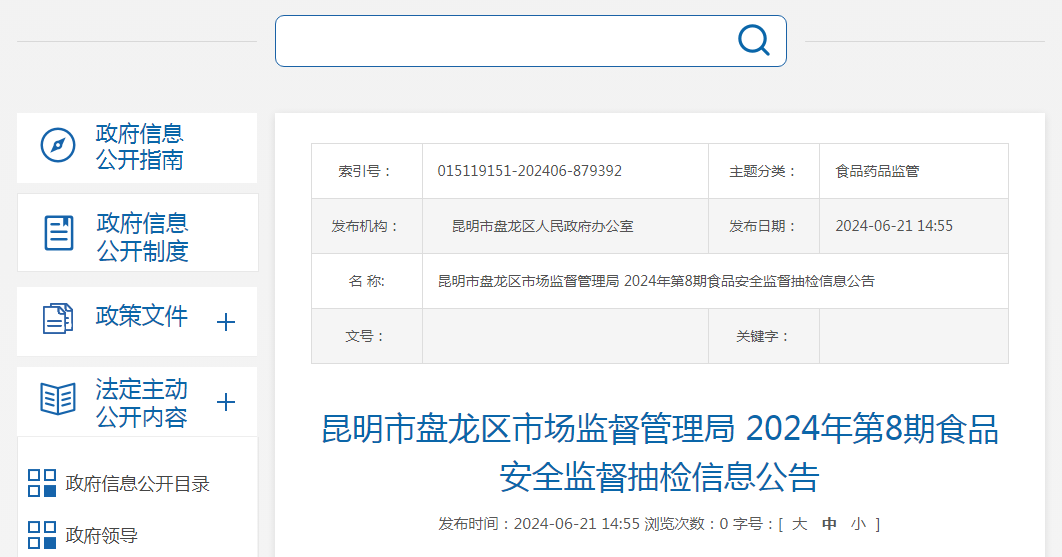Select index number 015119151-202406-879392
1062x557 pixels.
pyautogui.click(x=530, y=171)
